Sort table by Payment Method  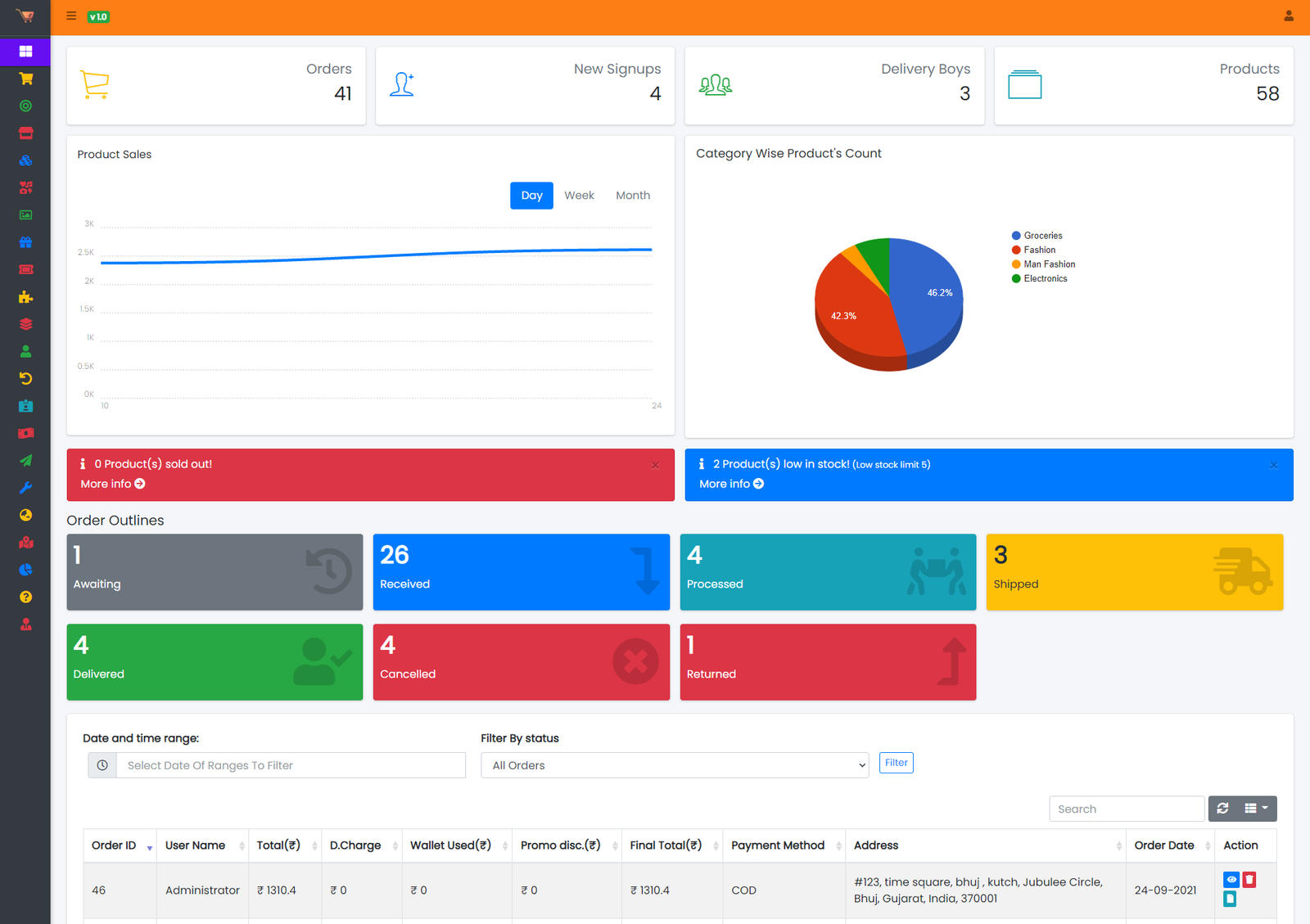tap(784, 845)
